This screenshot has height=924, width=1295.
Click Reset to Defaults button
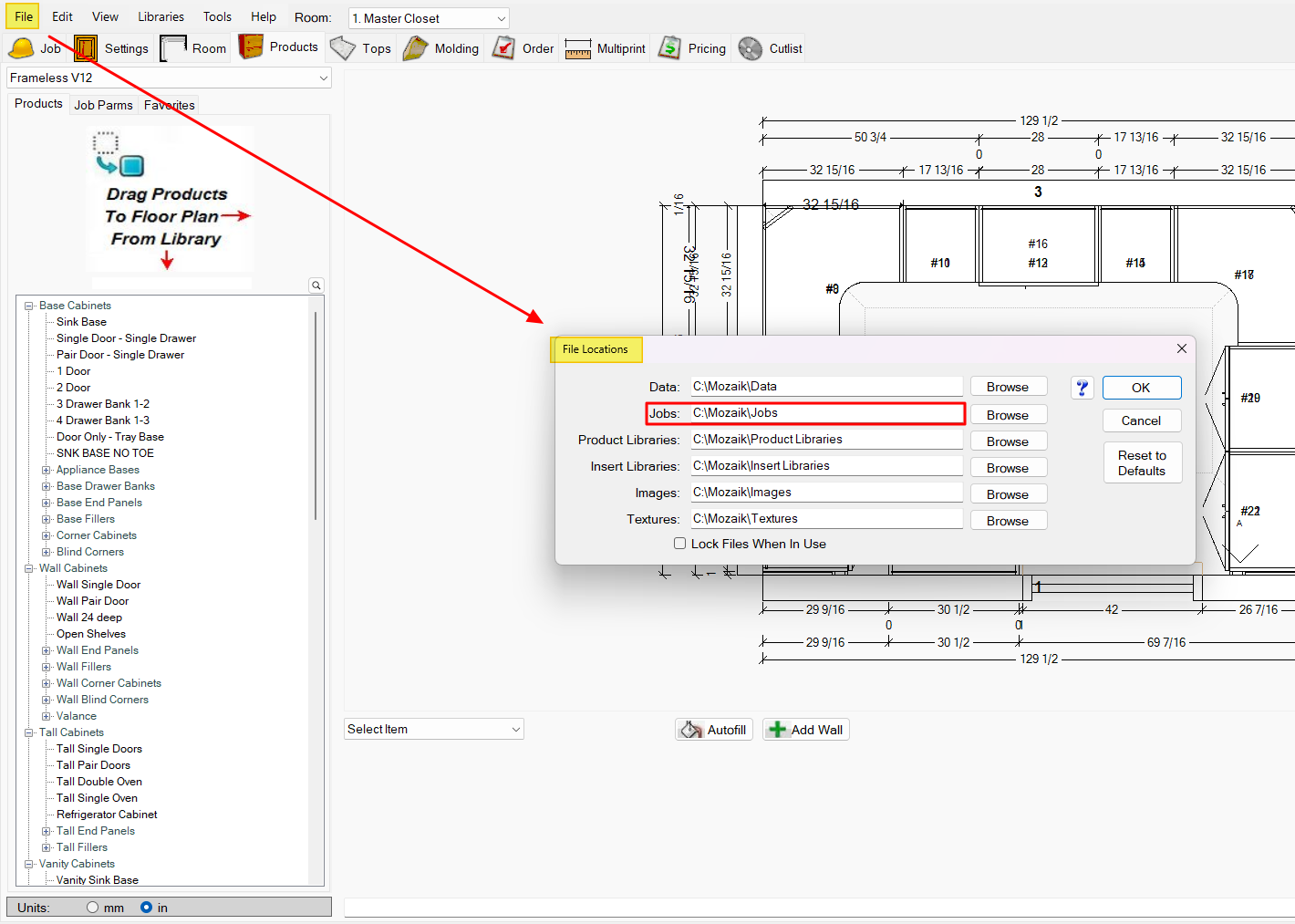[1142, 462]
